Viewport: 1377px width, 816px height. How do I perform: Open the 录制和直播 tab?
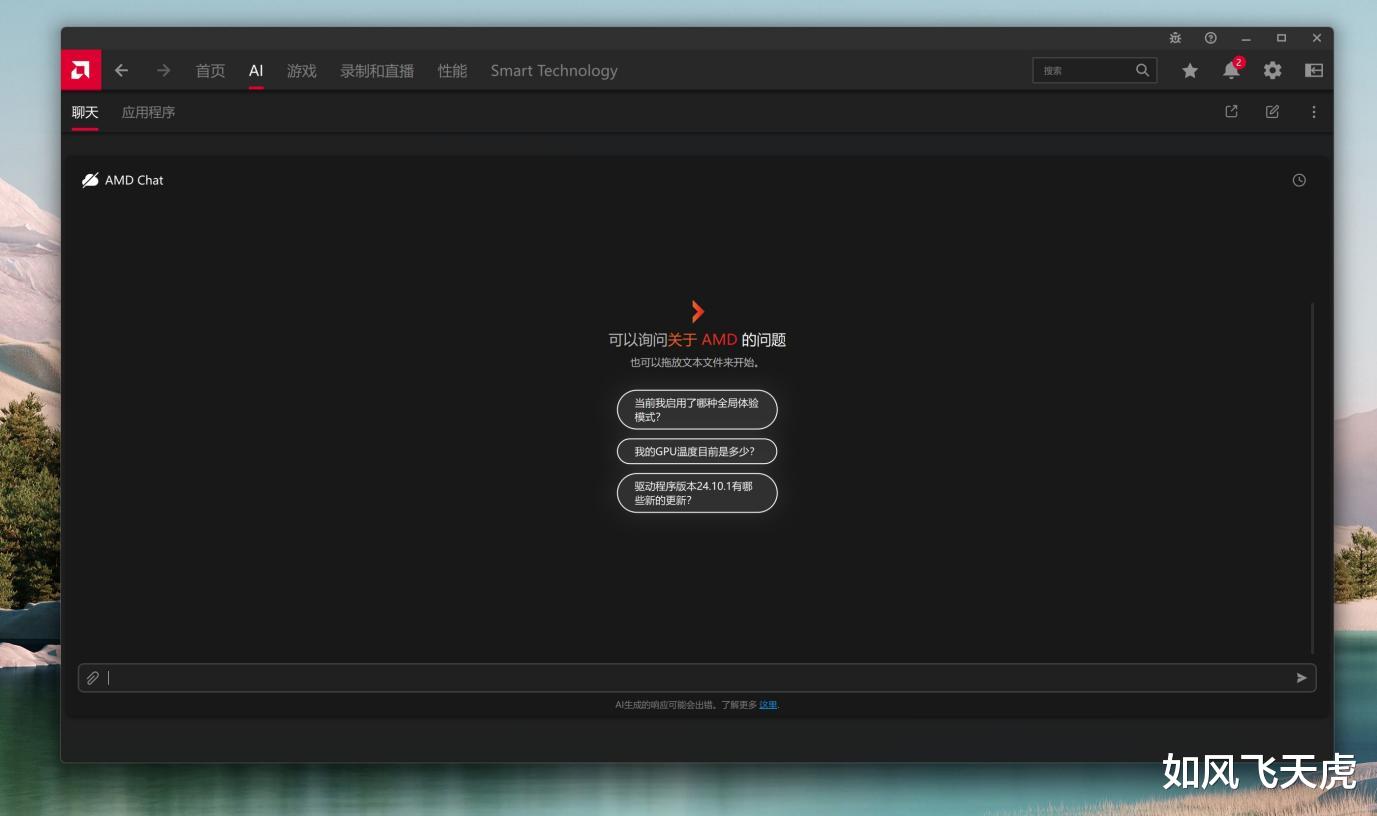click(x=377, y=71)
